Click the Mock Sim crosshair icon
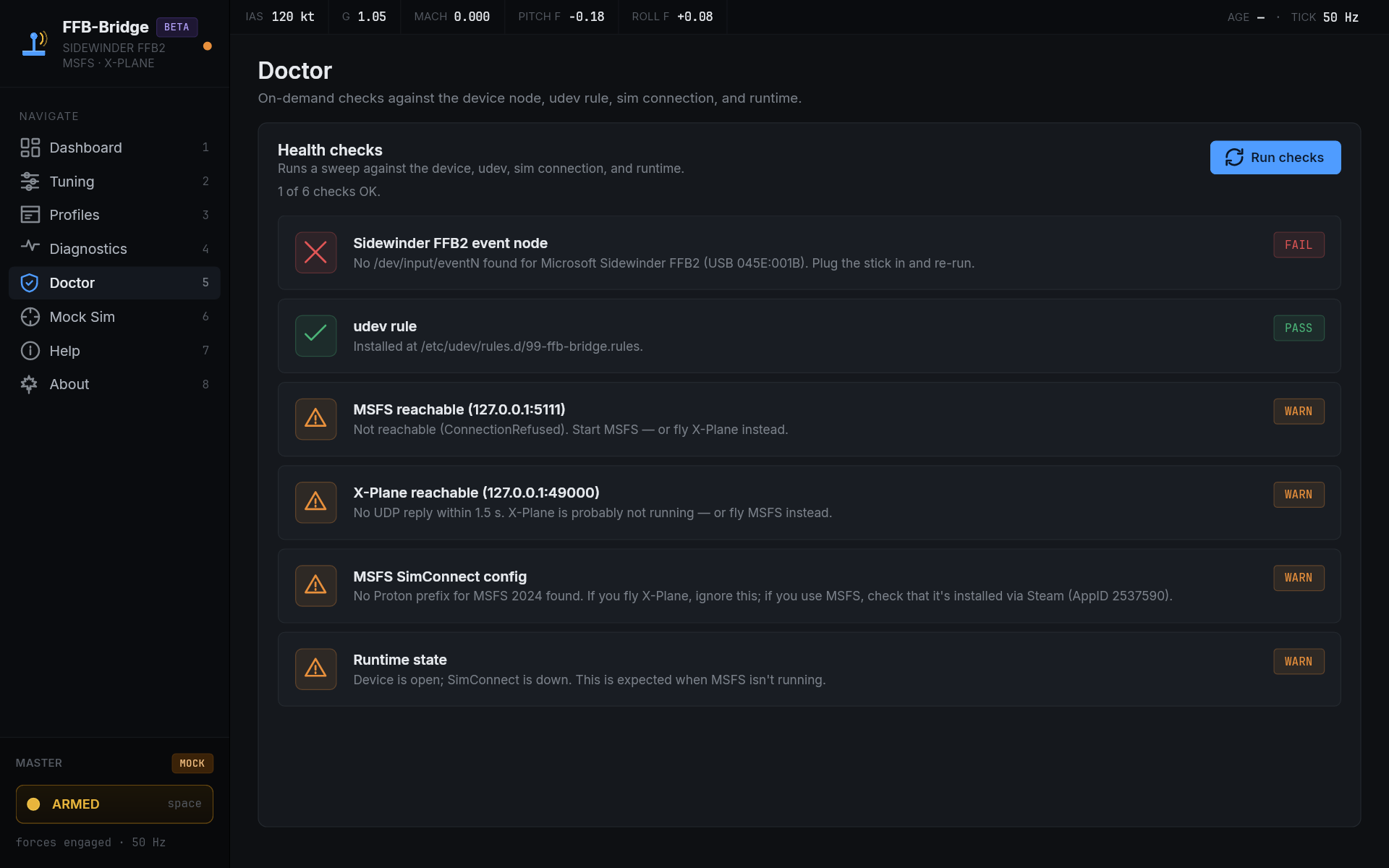Viewport: 1389px width, 868px height. pos(30,317)
